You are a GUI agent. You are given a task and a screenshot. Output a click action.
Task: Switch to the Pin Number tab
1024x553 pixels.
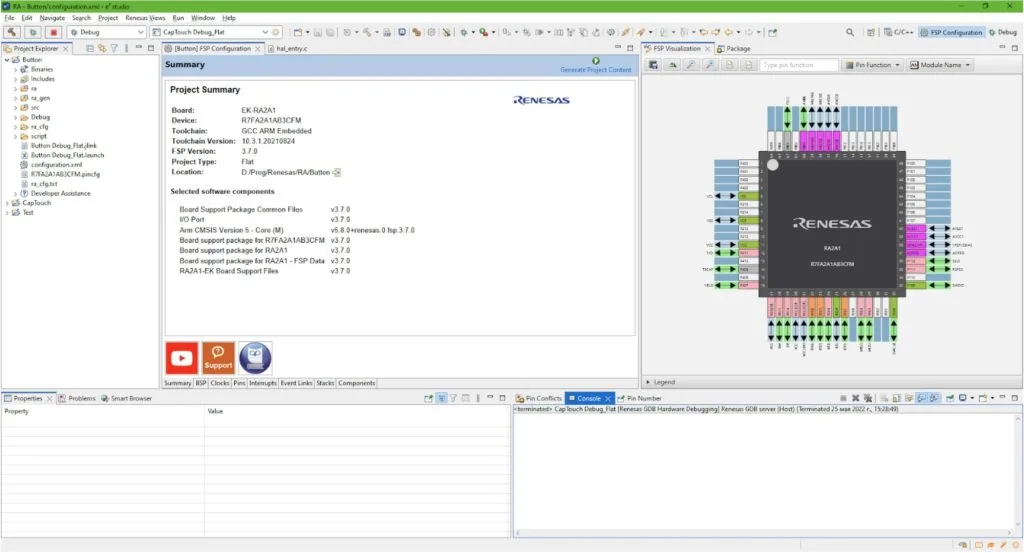click(x=639, y=398)
